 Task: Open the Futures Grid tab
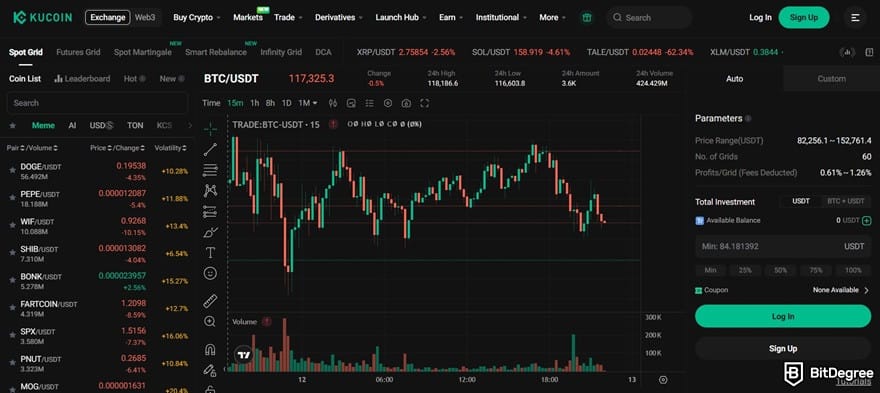coord(78,52)
